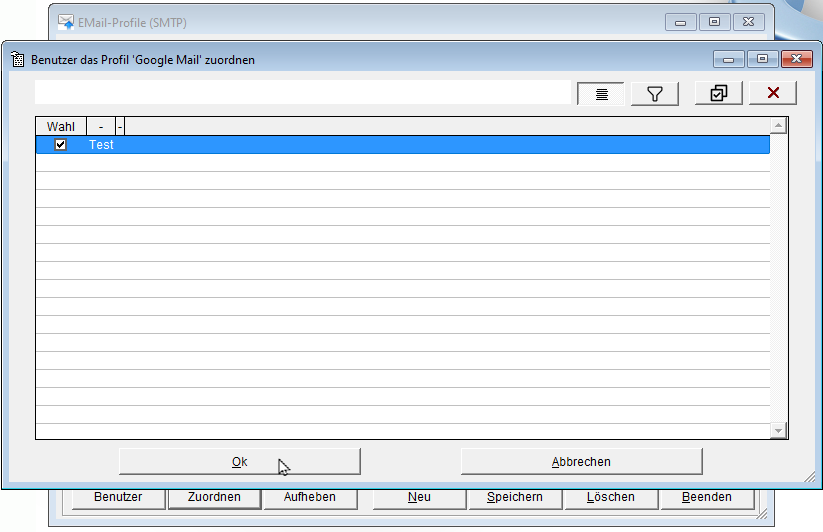
Task: Maximize the Benutzer zuordnen dialog
Action: pos(763,59)
